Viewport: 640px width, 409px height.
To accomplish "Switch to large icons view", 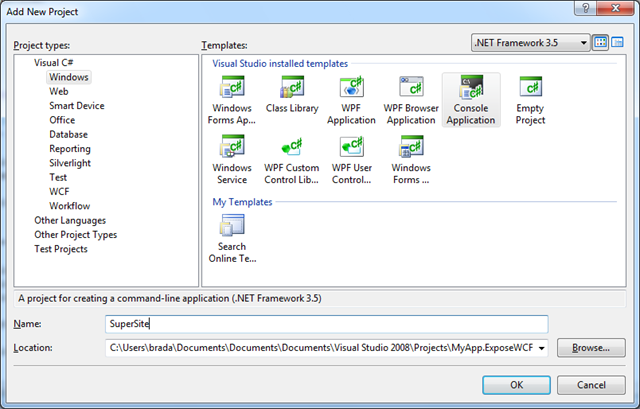I will coord(600,43).
